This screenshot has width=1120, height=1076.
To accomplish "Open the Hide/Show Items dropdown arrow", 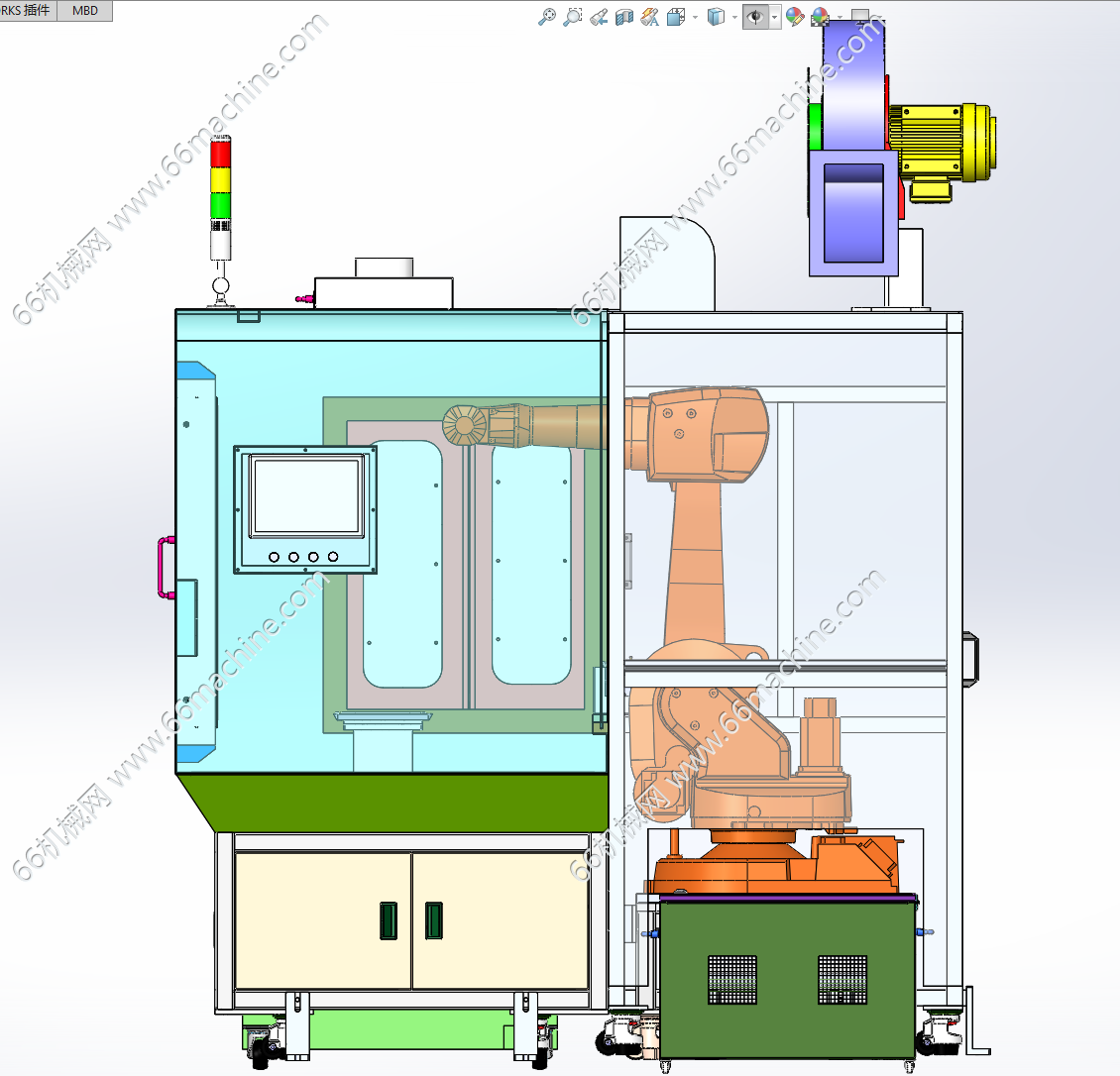I will pyautogui.click(x=774, y=17).
